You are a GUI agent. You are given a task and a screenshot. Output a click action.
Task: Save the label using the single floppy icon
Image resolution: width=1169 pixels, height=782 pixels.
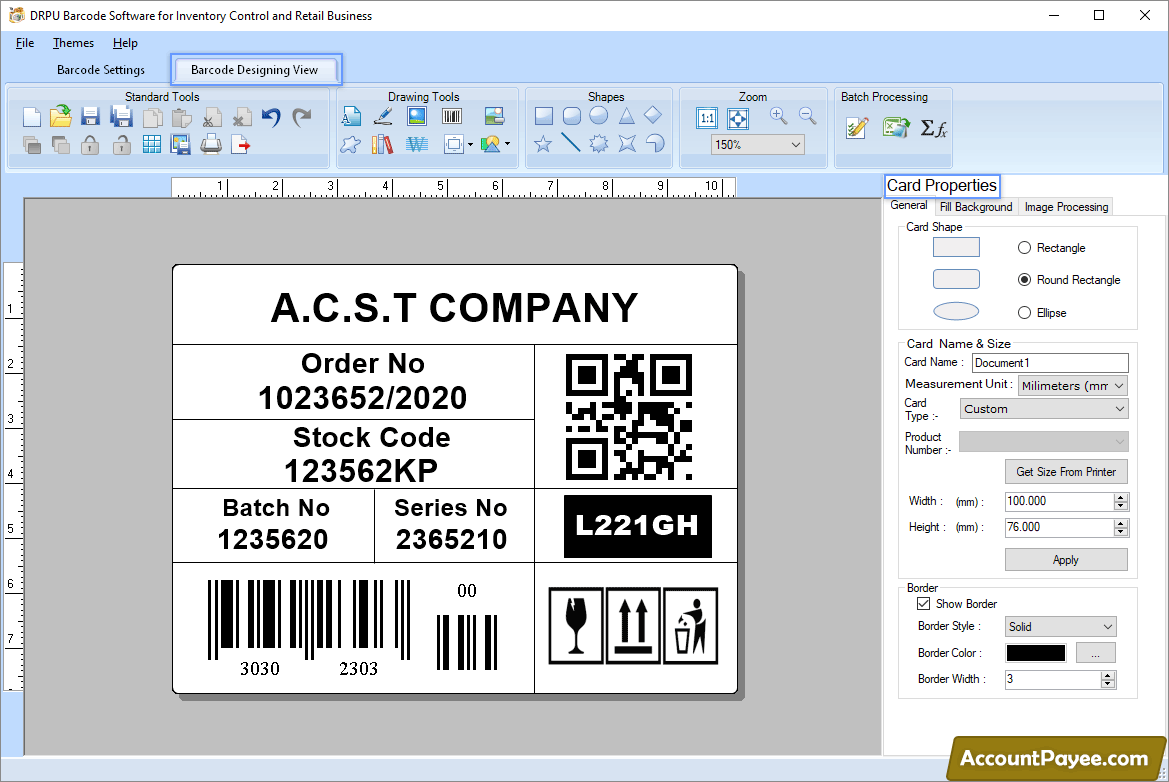tap(90, 116)
